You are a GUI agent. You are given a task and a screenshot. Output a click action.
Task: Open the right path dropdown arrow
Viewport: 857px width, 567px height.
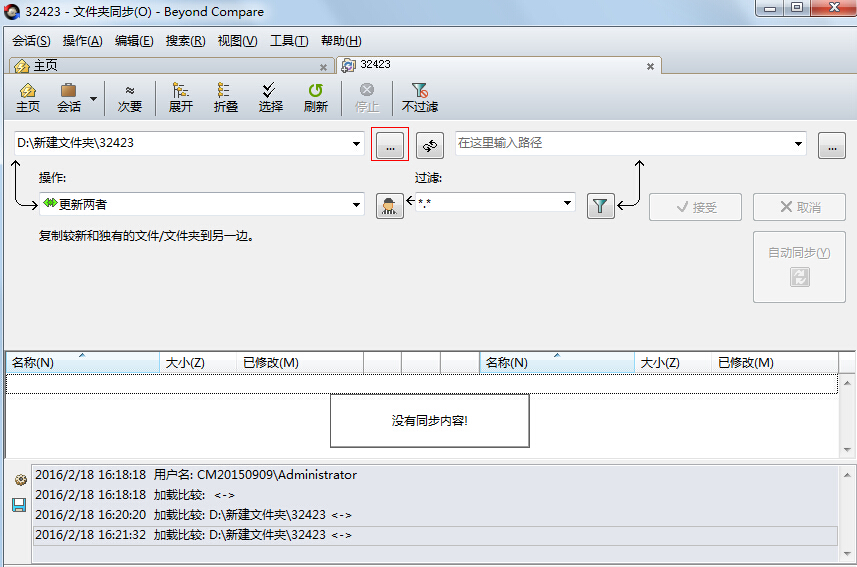pyautogui.click(x=798, y=144)
